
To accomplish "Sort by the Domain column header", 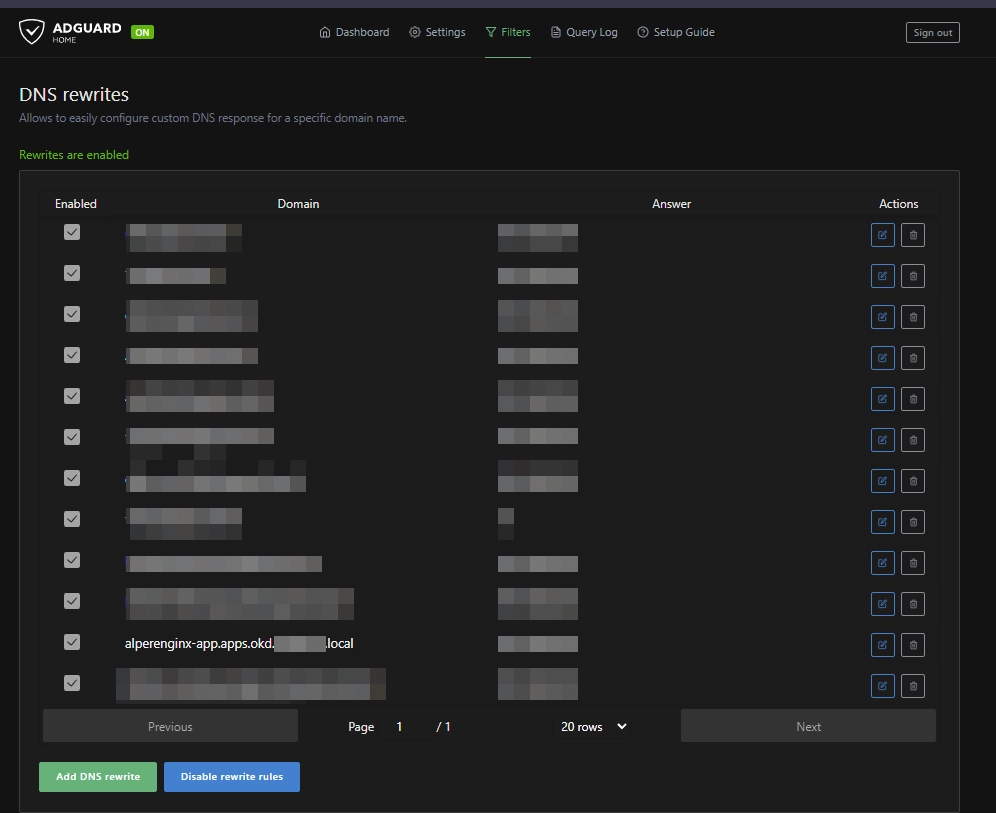I will (x=299, y=204).
